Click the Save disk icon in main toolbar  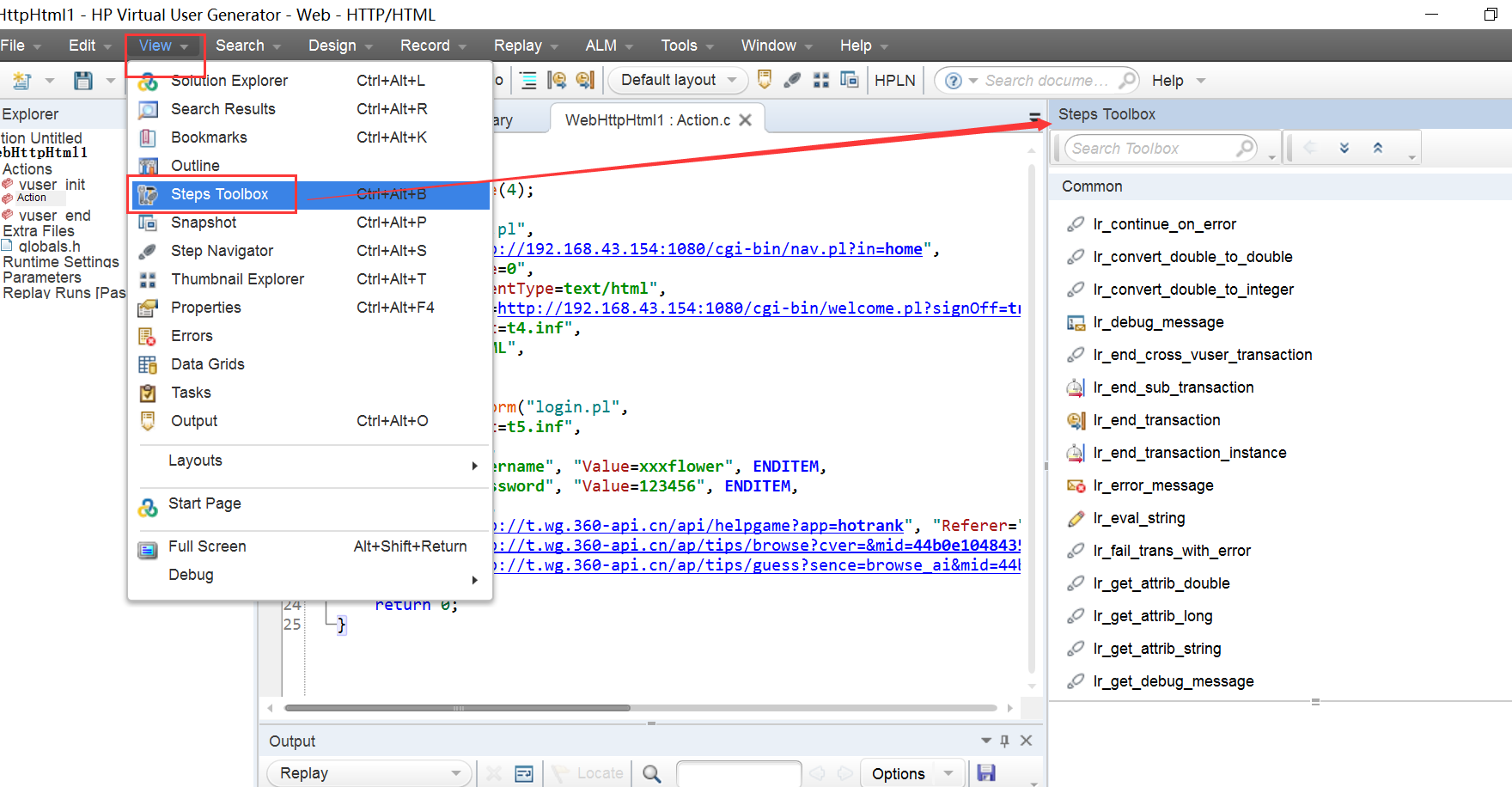click(x=83, y=81)
